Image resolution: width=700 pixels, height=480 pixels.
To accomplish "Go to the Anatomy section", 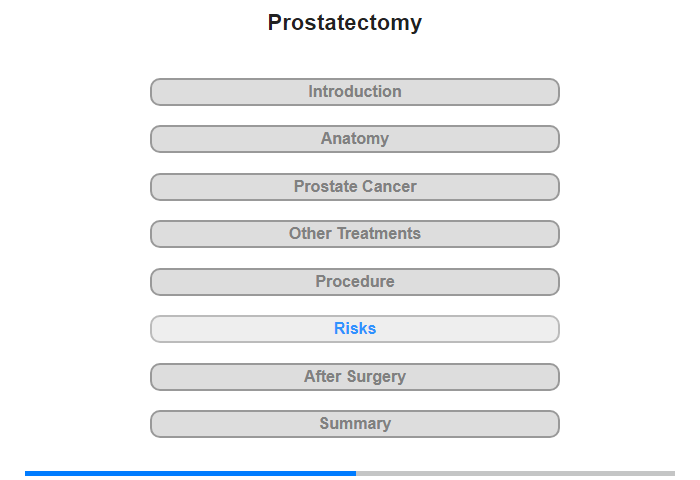I will (354, 139).
